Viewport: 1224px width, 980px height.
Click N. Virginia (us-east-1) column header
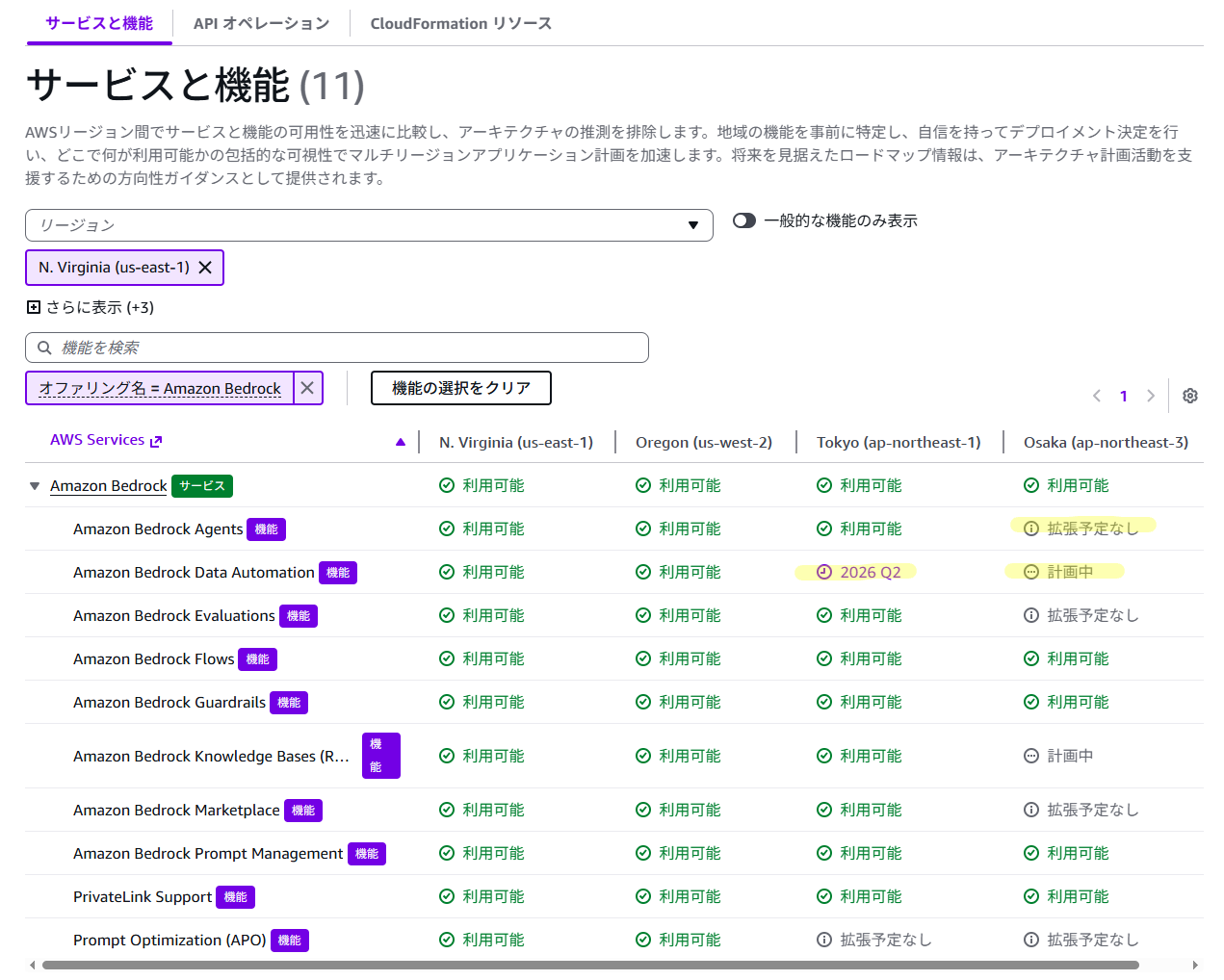[x=516, y=442]
